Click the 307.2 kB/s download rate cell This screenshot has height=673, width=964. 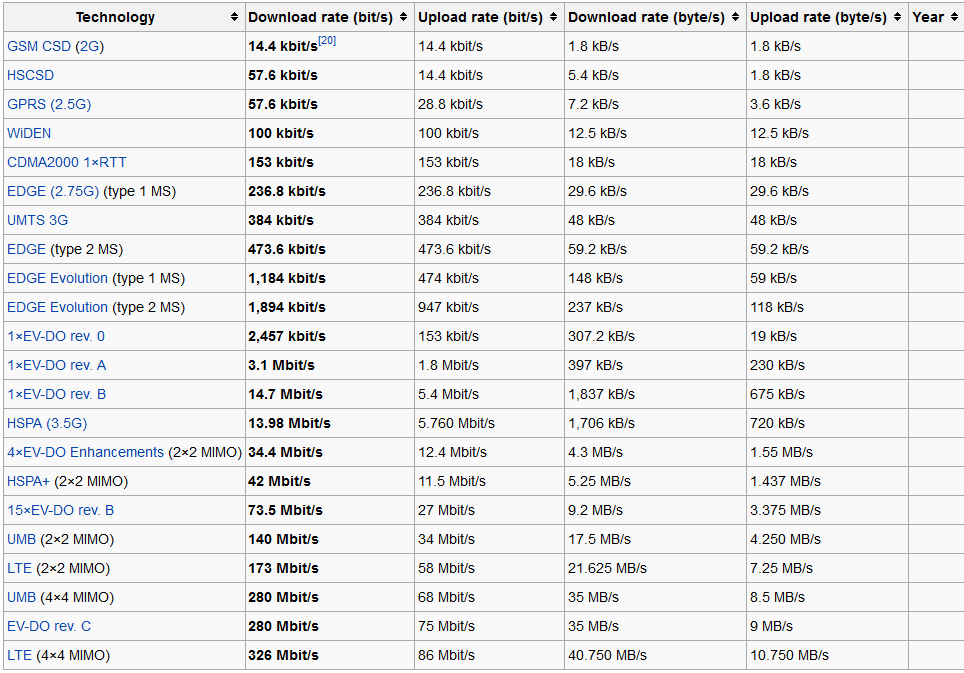pyautogui.click(x=655, y=336)
